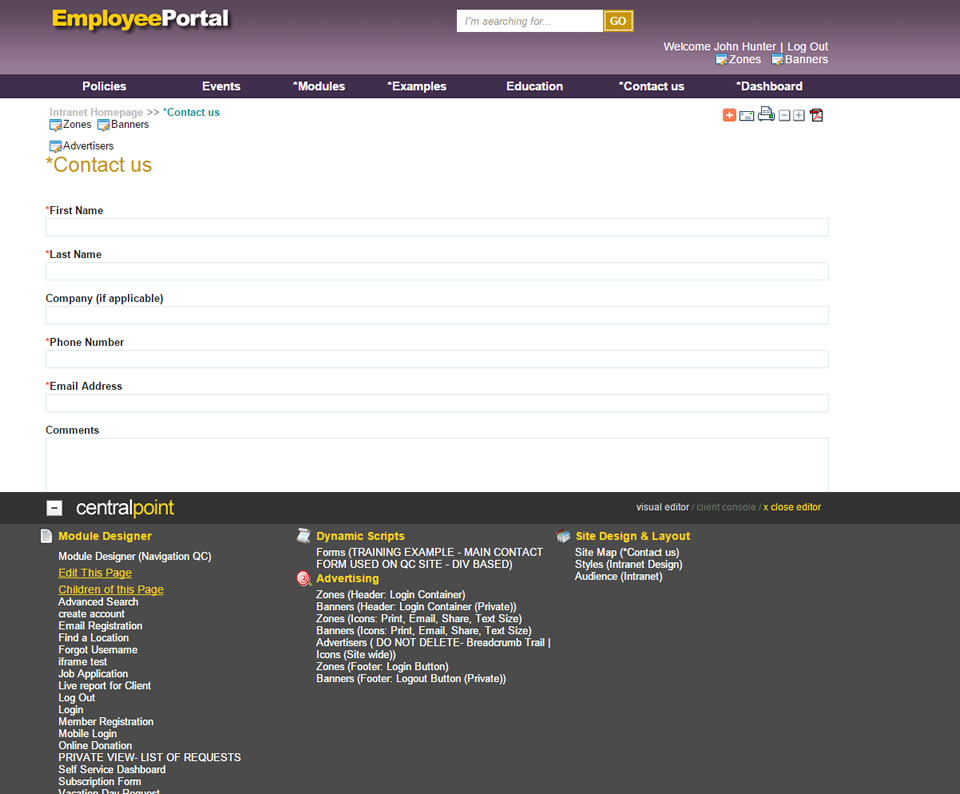The height and width of the screenshot is (794, 960).
Task: Click the Log Out link in the header
Action: pyautogui.click(x=807, y=47)
